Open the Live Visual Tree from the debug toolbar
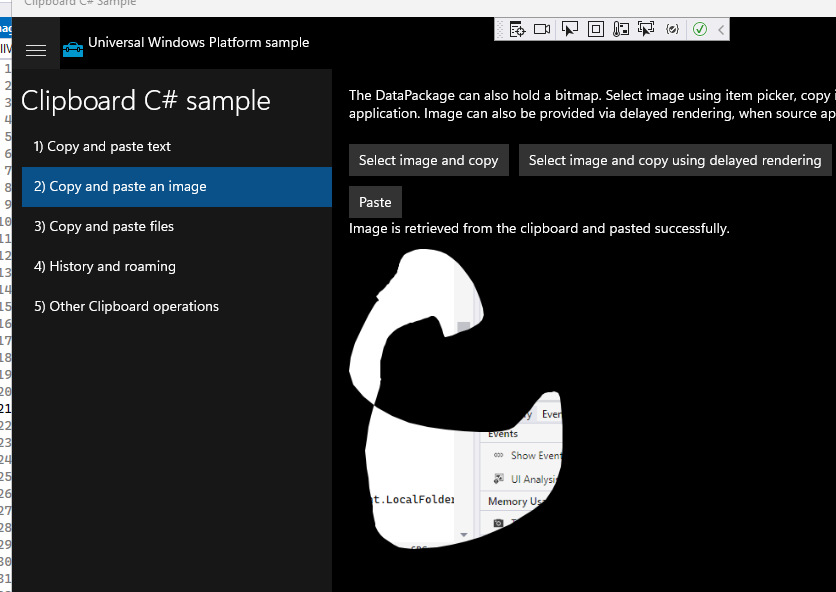Viewport: 836px width, 592px height. click(x=516, y=29)
